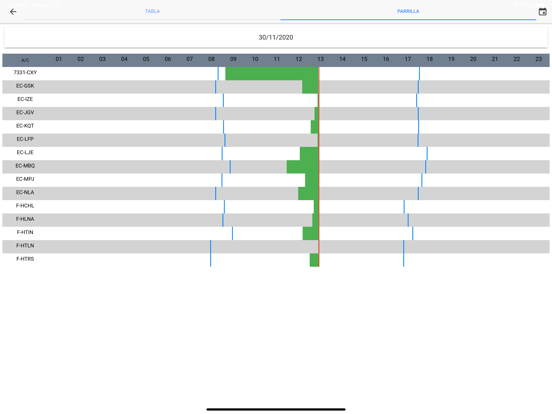
Task: Select aircraft row EC-GSK
Action: coord(276,87)
